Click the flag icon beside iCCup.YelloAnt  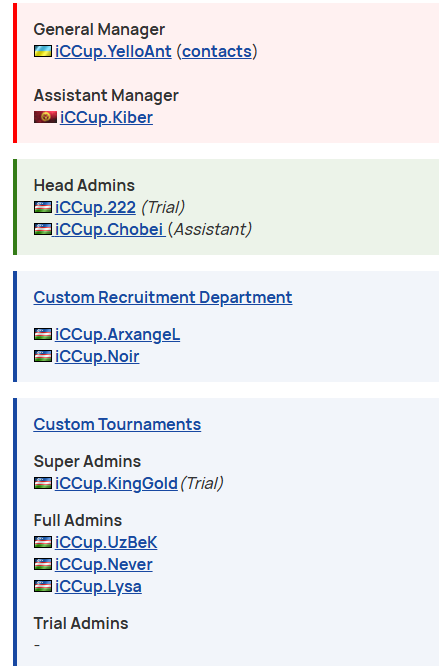pyautogui.click(x=43, y=51)
